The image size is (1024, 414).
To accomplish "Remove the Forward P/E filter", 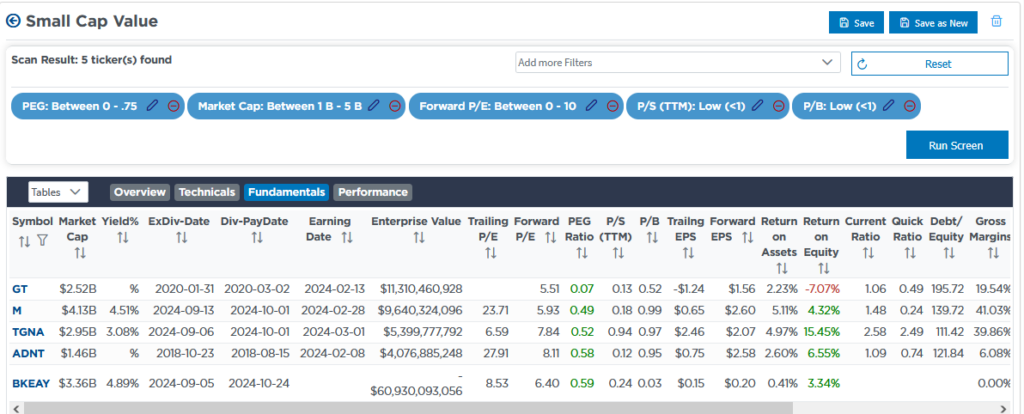I will tap(613, 106).
